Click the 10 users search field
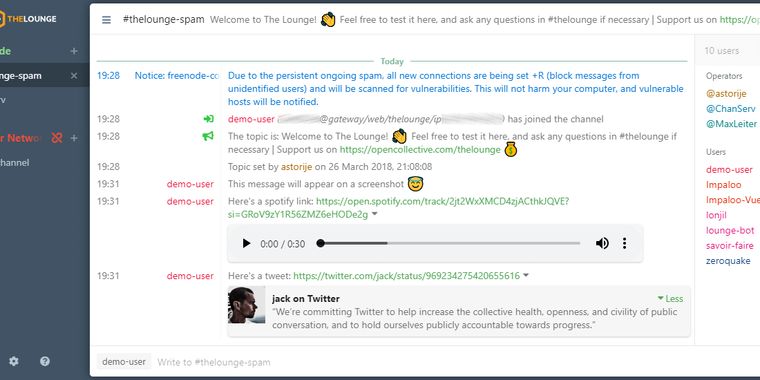 coord(727,50)
